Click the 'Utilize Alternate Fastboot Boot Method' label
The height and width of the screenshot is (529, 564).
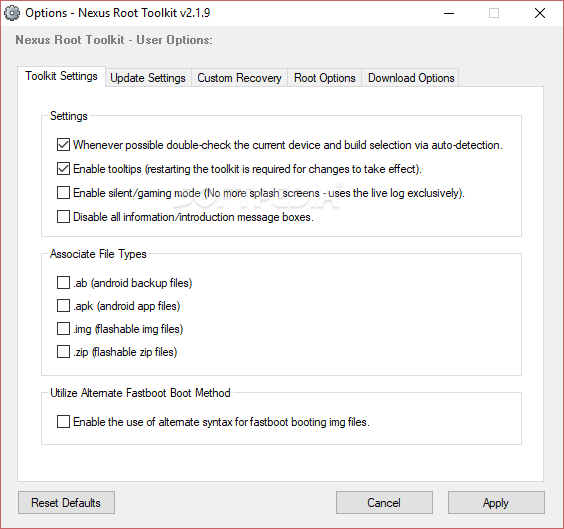click(140, 393)
